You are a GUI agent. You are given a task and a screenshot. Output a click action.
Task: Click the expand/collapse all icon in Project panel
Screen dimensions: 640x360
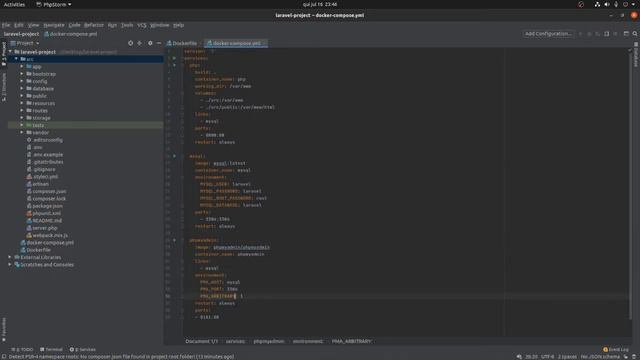point(140,43)
